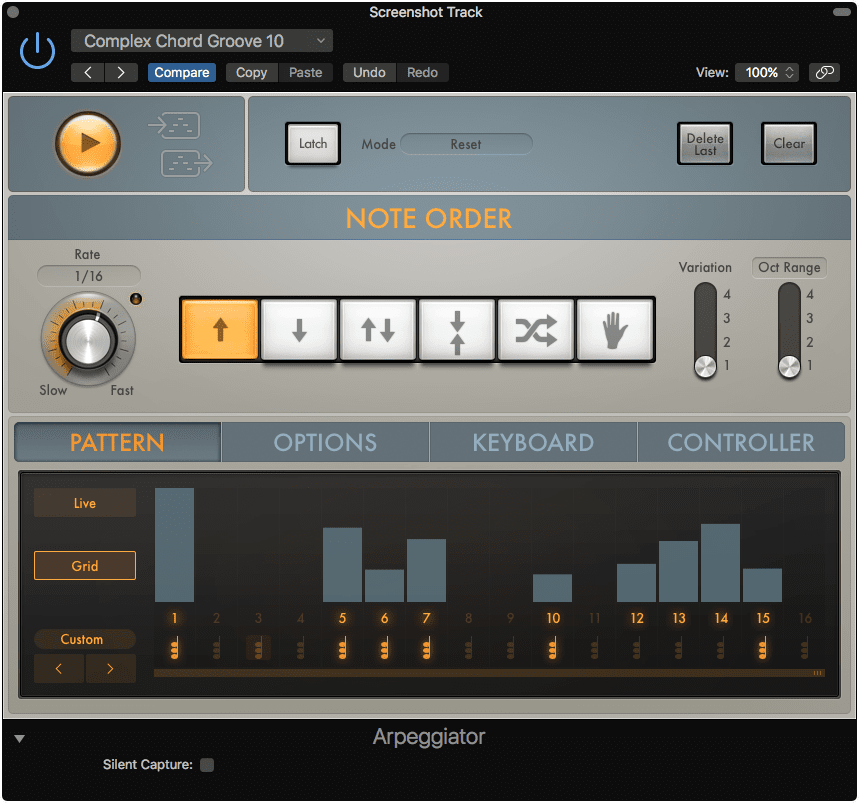859x803 pixels.
Task: Select the Up note order arrow
Action: coord(219,330)
